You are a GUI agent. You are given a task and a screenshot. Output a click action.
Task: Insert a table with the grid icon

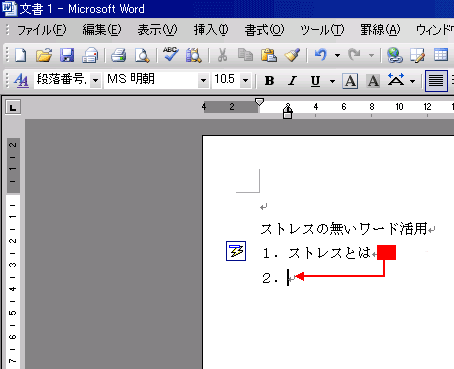[441, 55]
